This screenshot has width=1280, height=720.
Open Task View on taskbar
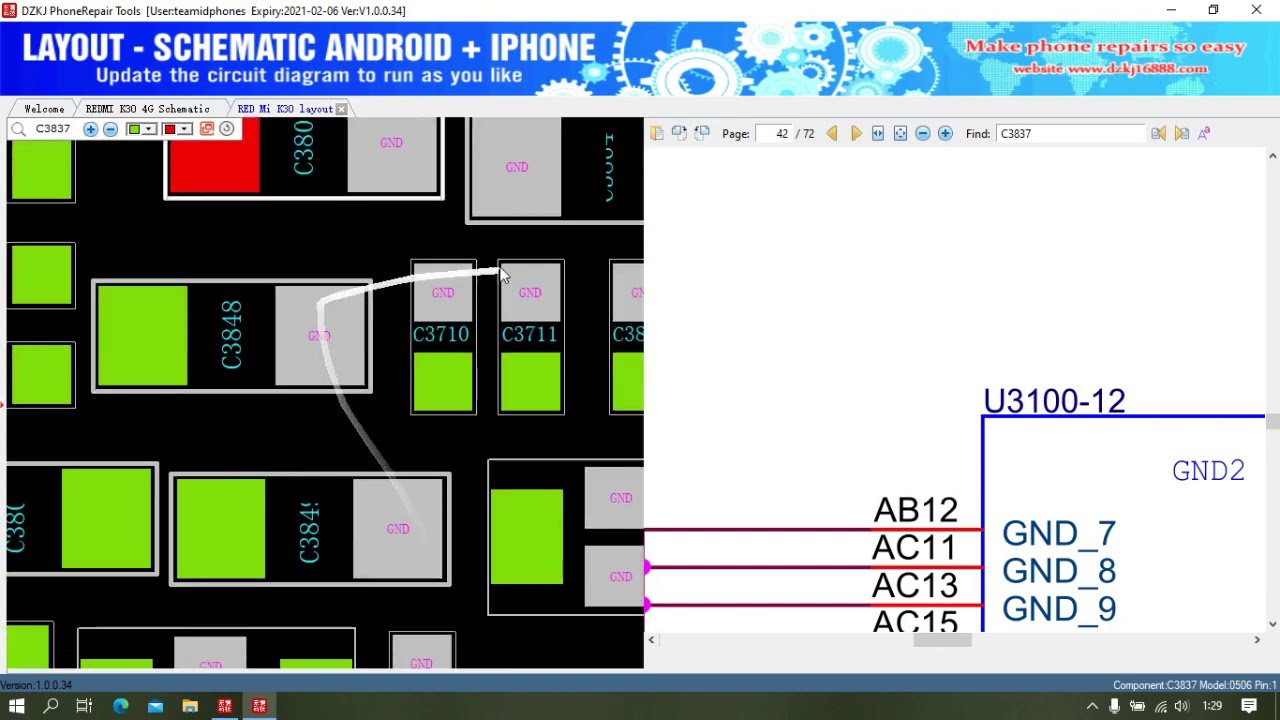85,706
